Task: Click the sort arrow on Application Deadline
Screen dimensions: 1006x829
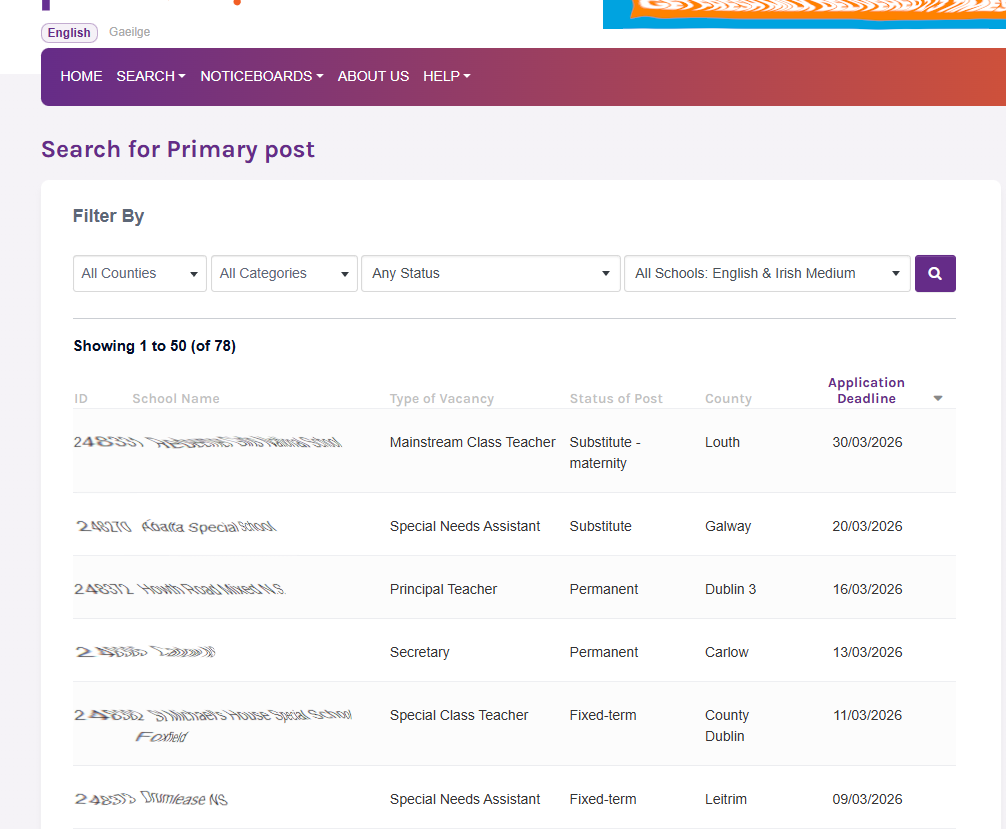Action: [937, 397]
